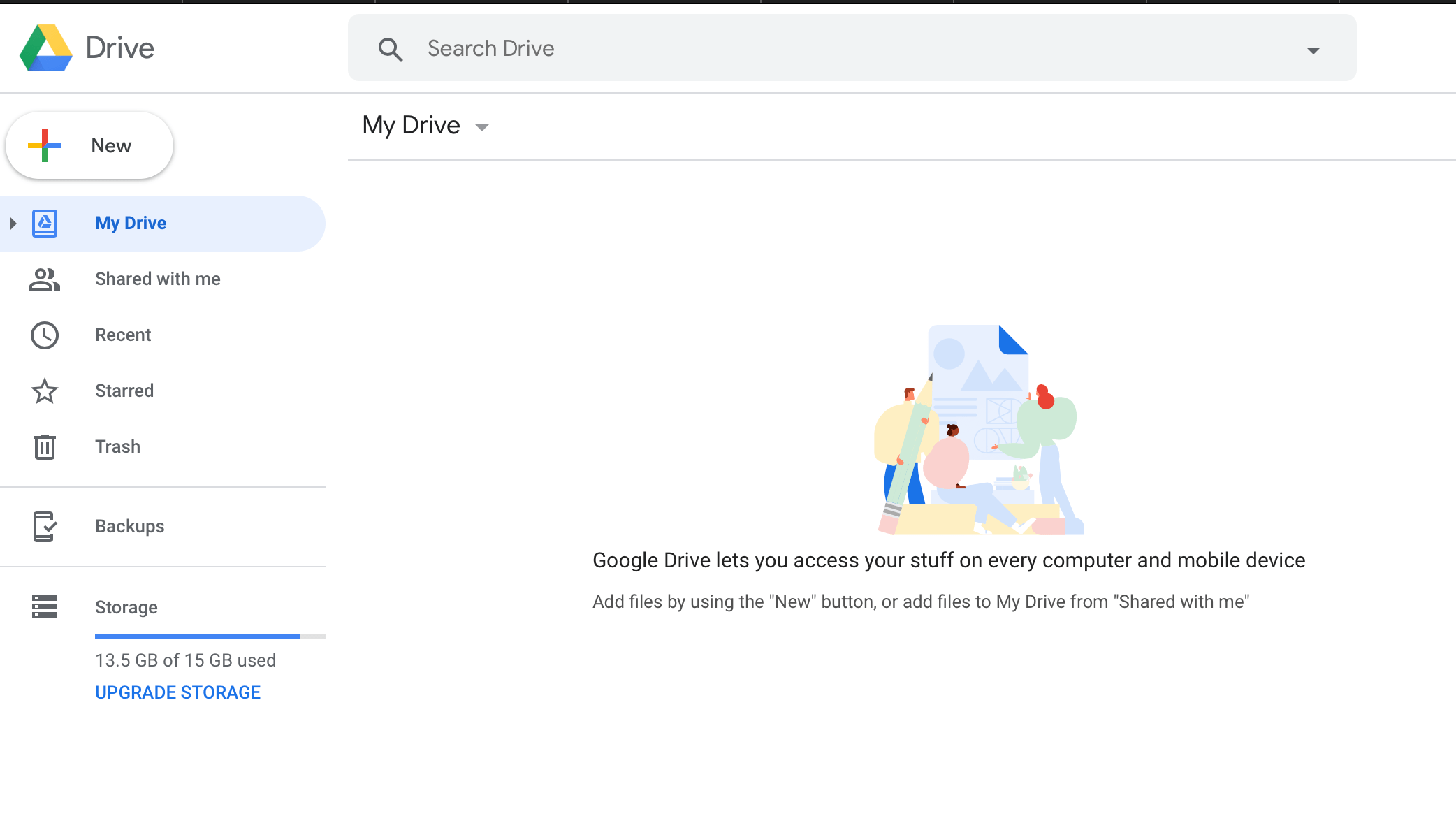This screenshot has height=823, width=1456.
Task: Click the magnifying glass search icon
Action: coord(390,49)
